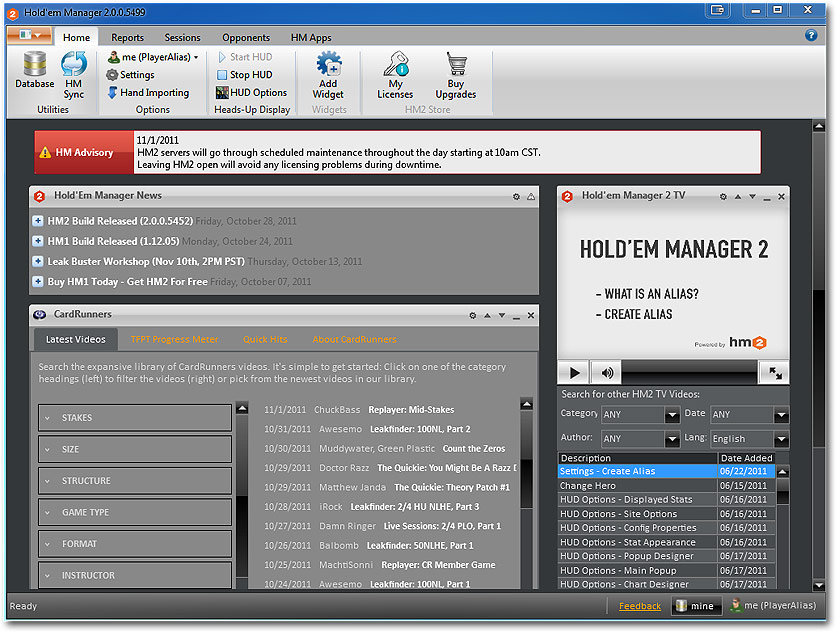Expand the SIZE category
The image size is (836, 632).
click(x=135, y=449)
